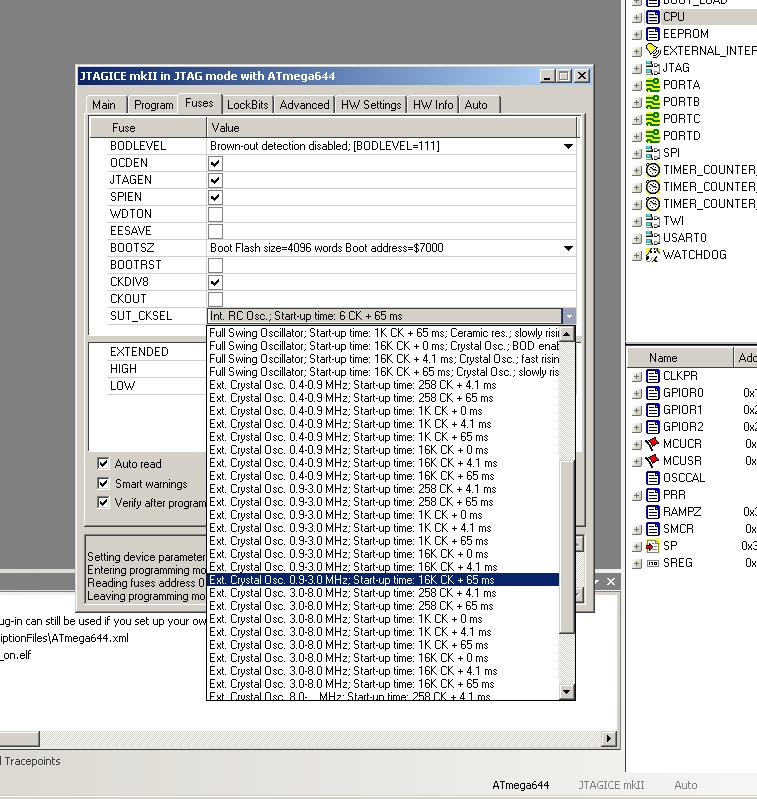Click the TWI module icon
757x799 pixels.
pos(653,221)
